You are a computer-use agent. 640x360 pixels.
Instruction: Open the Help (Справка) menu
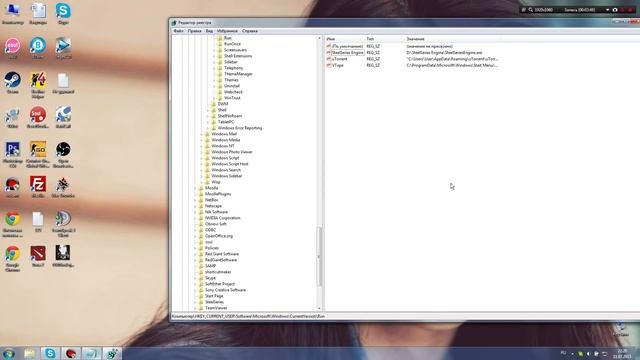250,31
